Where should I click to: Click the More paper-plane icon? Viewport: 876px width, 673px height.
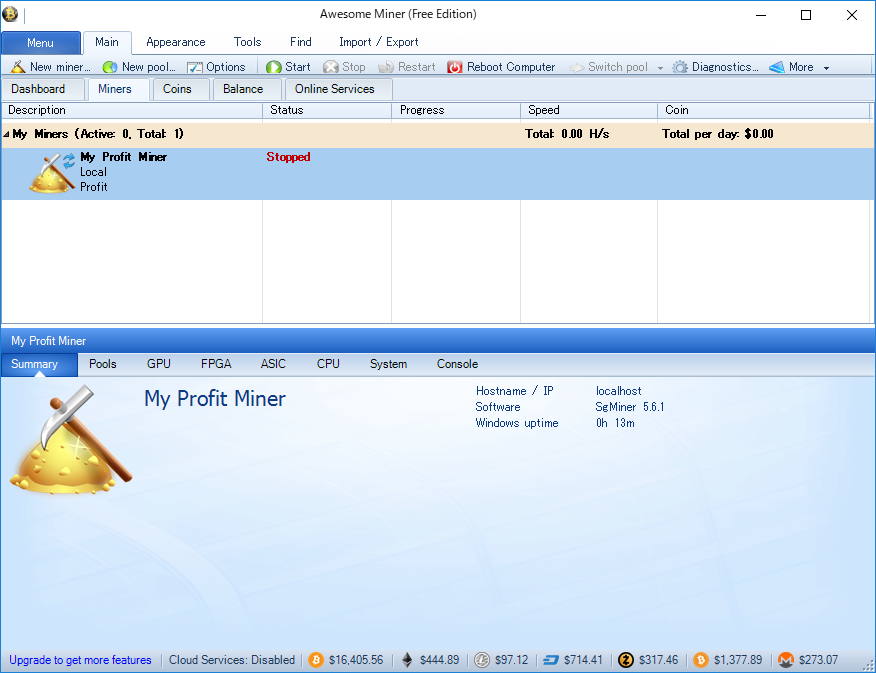777,67
